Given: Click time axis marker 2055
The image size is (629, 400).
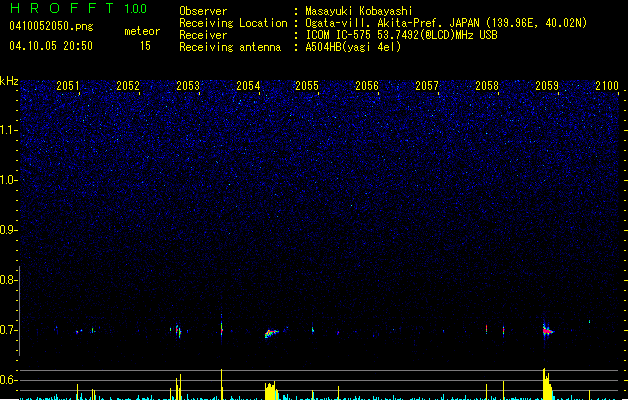Looking at the screenshot, I should pyautogui.click(x=307, y=86).
